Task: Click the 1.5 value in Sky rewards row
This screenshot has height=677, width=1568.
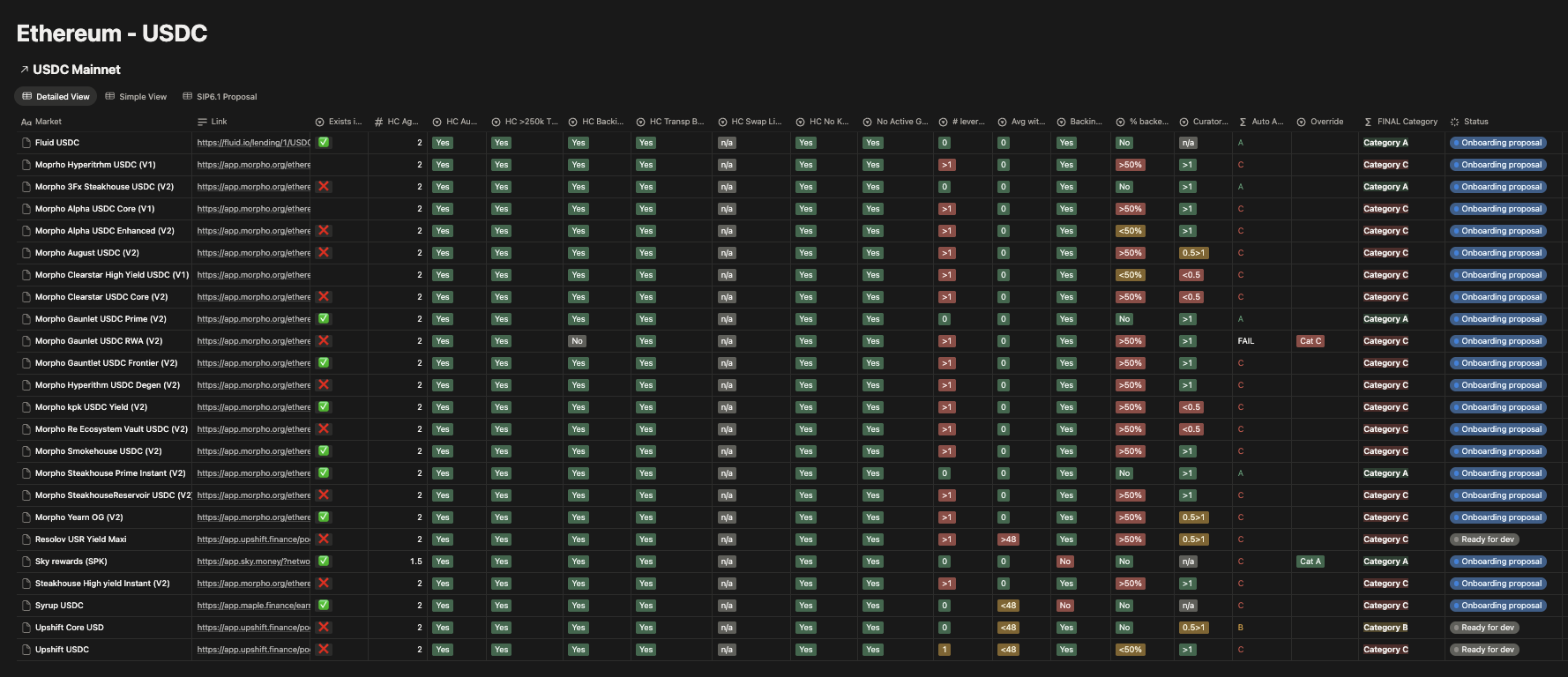Action: 415,562
